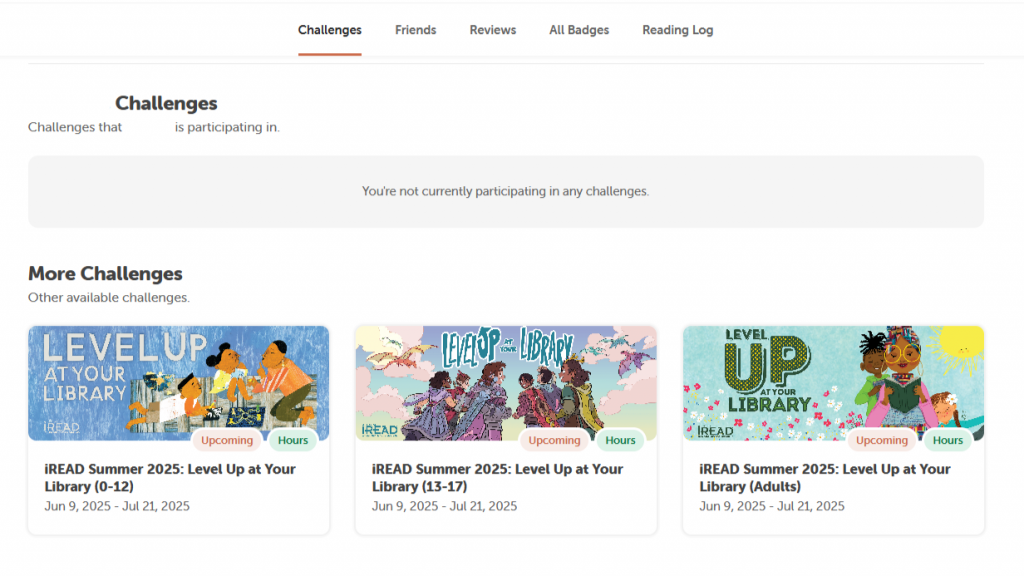Click Hours badge on the 13-17 card

click(x=620, y=440)
